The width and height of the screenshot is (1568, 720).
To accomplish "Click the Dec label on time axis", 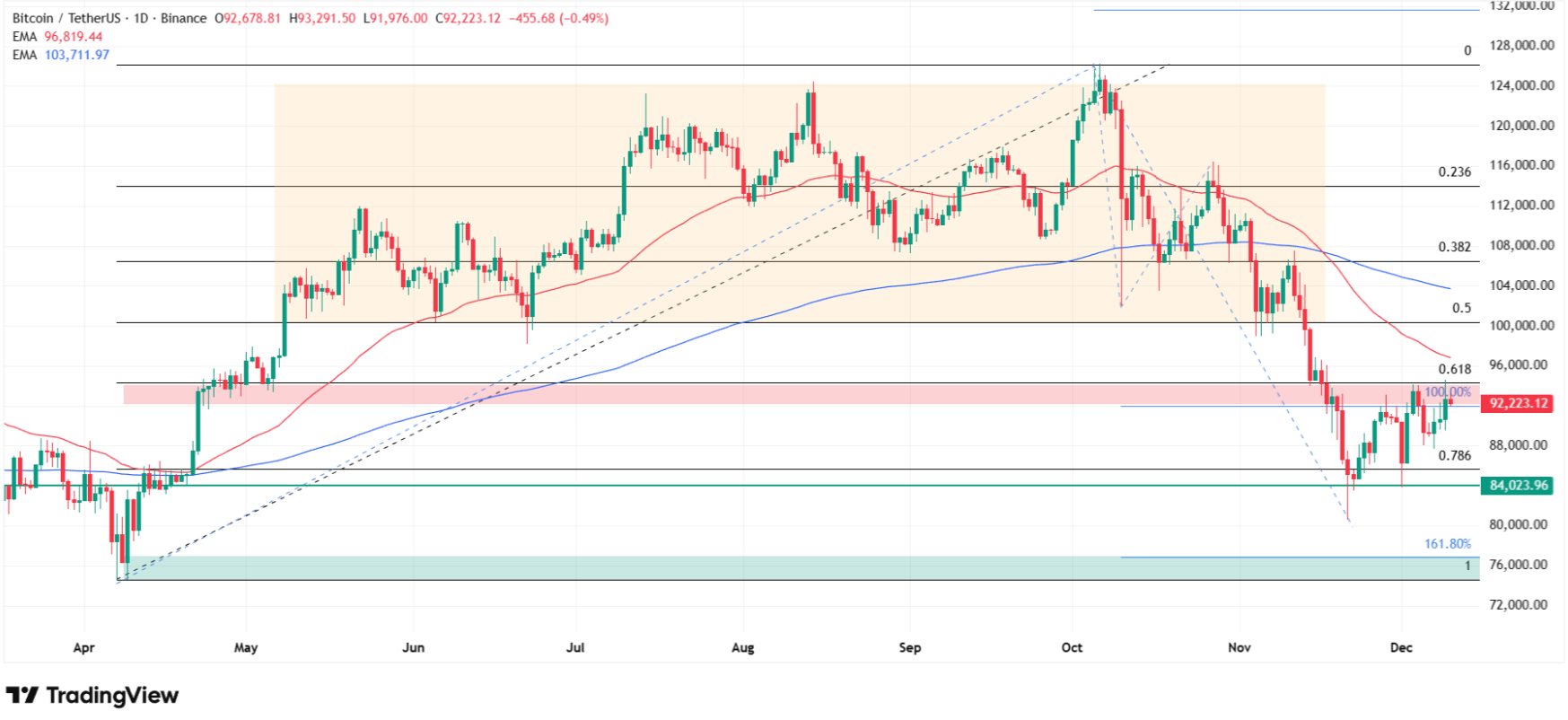I will pos(1401,647).
